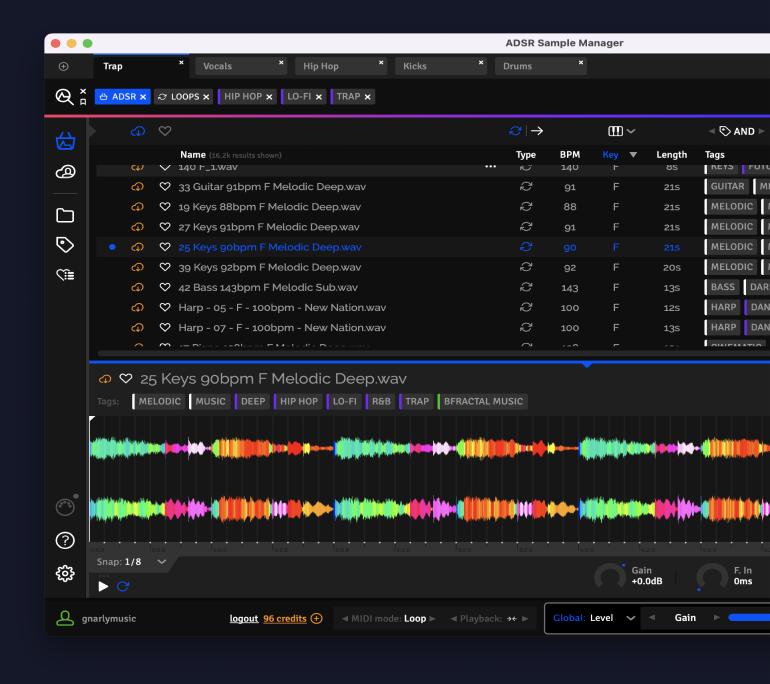Expand the Snap 1/8 dropdown
The height and width of the screenshot is (684, 770).
coord(161,562)
